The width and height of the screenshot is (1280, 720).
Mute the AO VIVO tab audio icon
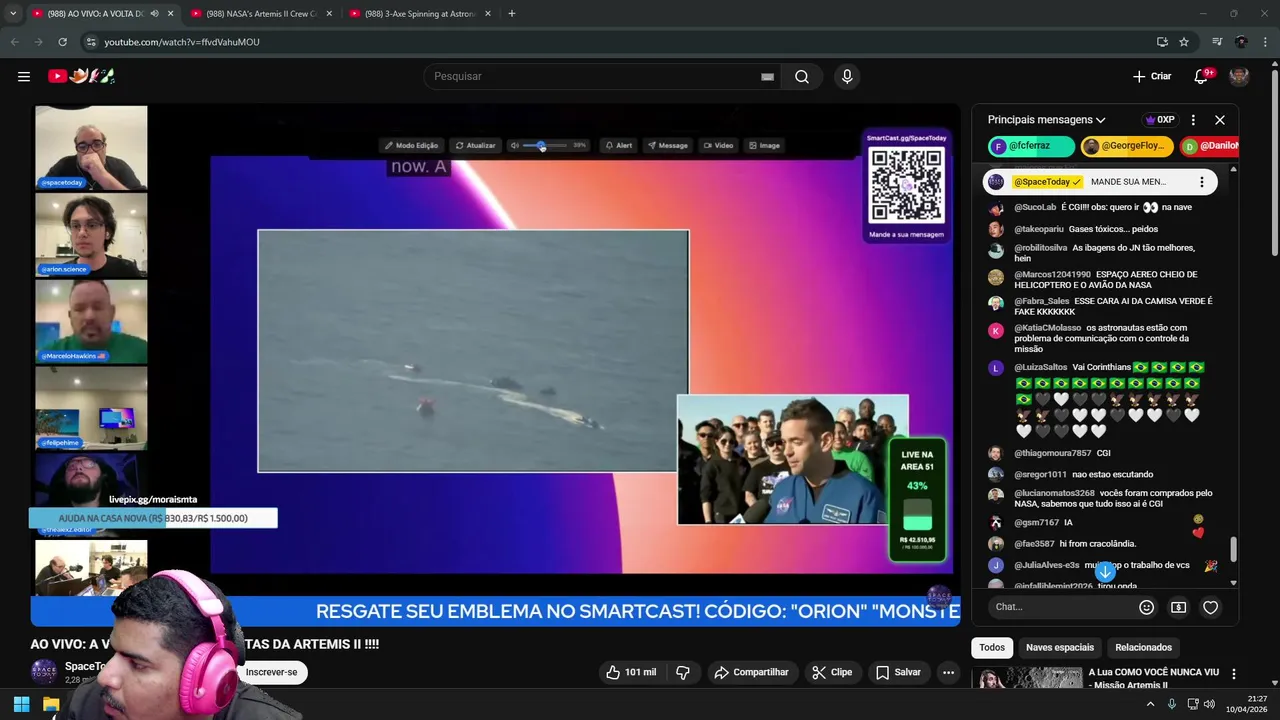(x=154, y=14)
